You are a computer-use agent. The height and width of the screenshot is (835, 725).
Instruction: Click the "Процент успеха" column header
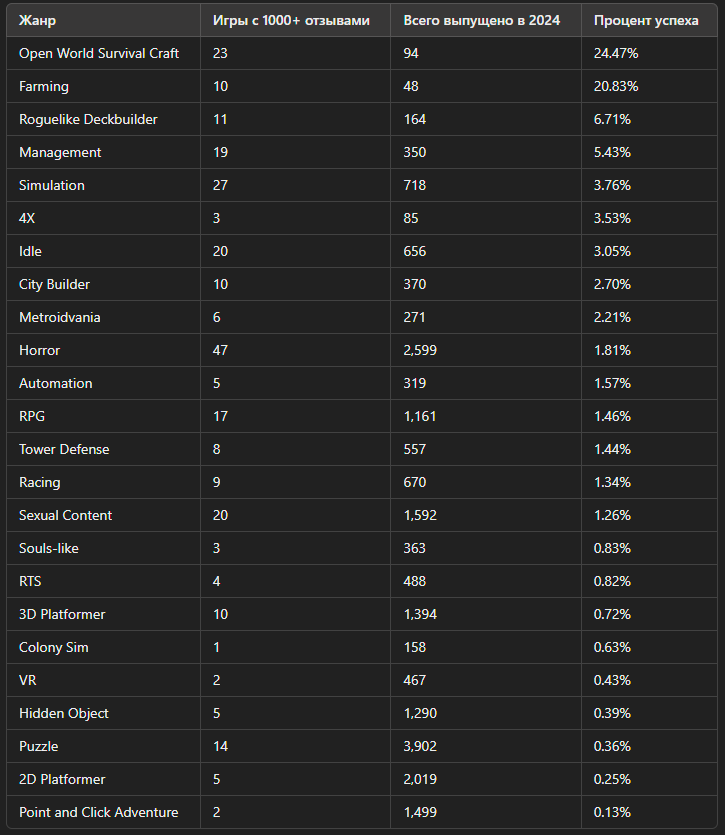pos(646,20)
